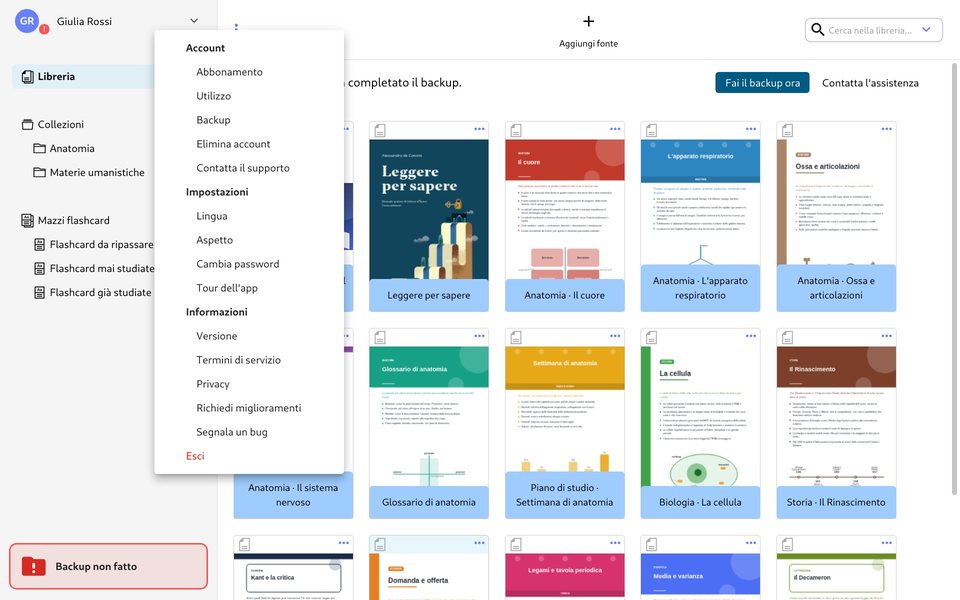This screenshot has width=960, height=600.
Task: Open Storia Il Rinascimento thumbnail
Action: (836, 416)
